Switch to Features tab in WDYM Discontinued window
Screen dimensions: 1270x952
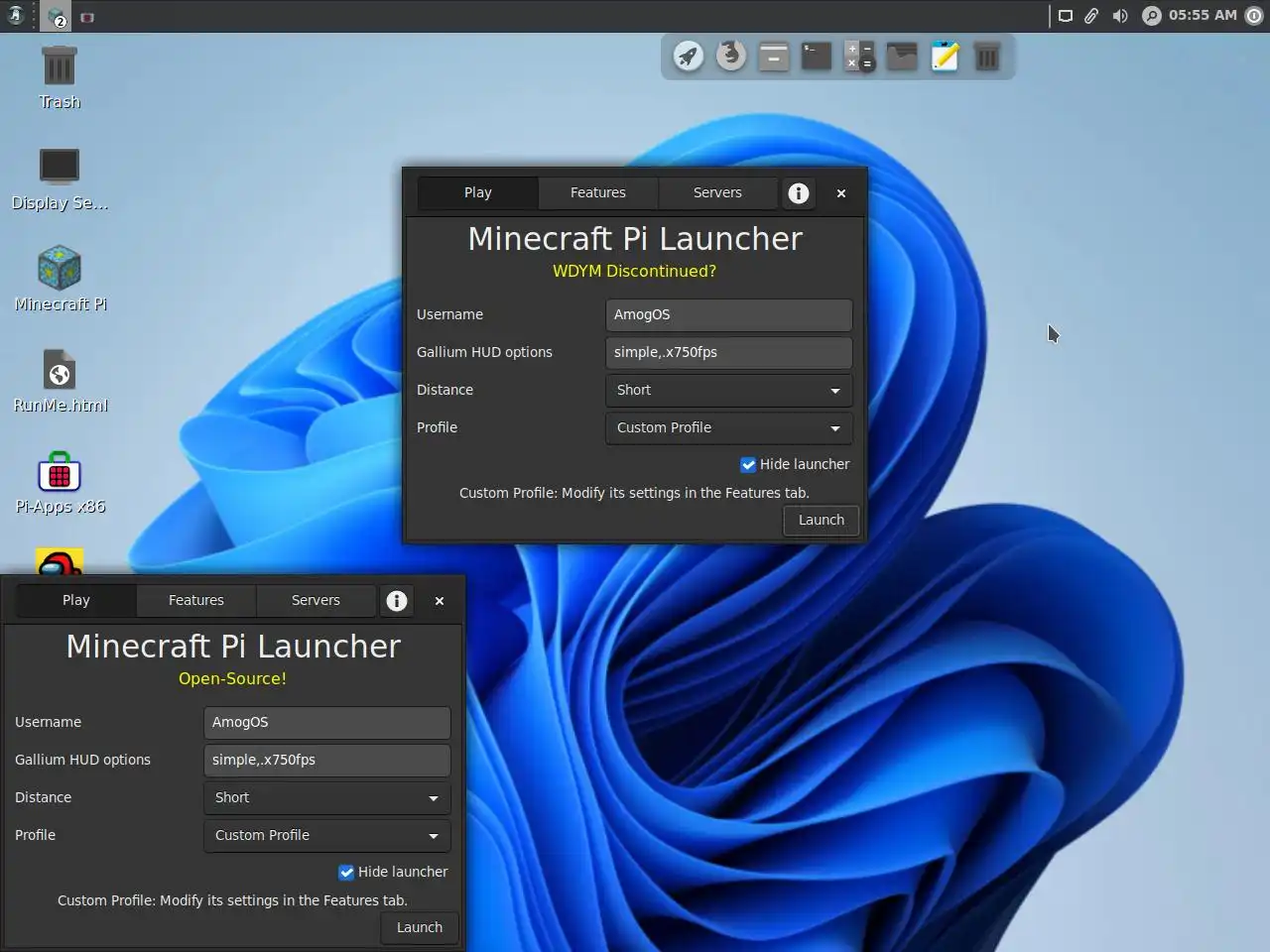coord(597,193)
